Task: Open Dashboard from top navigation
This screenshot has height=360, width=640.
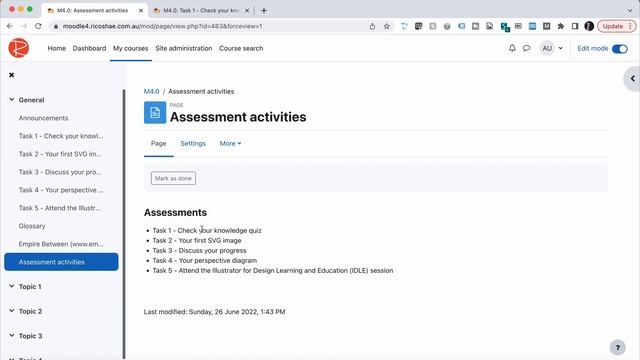Action: (89, 48)
